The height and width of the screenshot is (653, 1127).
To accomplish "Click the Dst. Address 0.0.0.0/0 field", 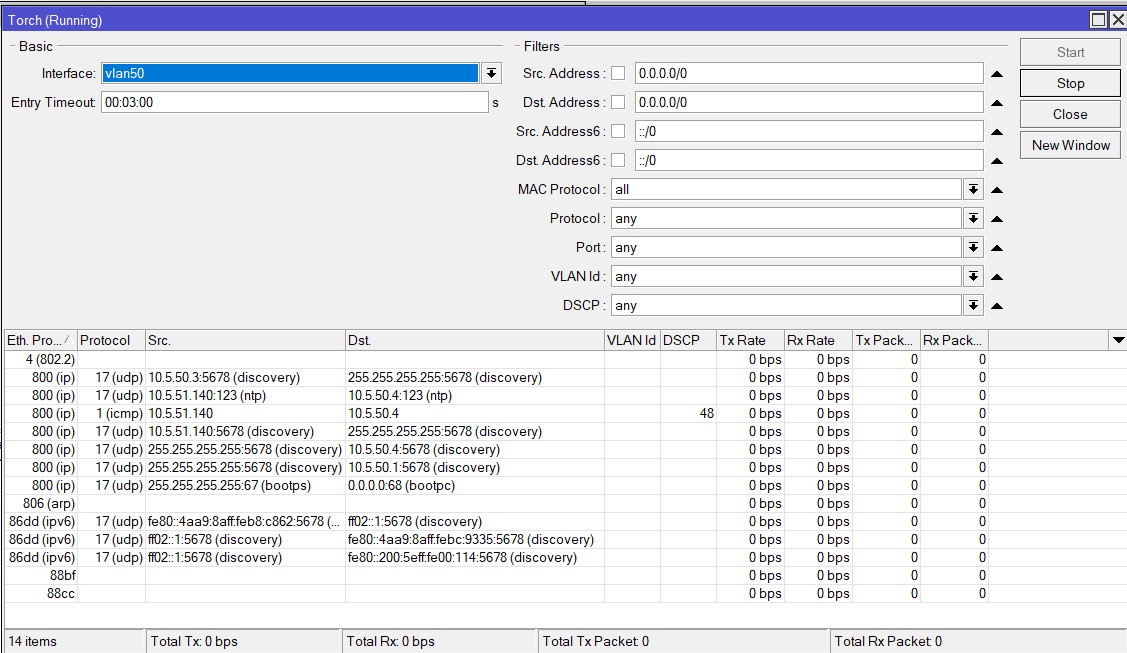I will click(x=809, y=102).
